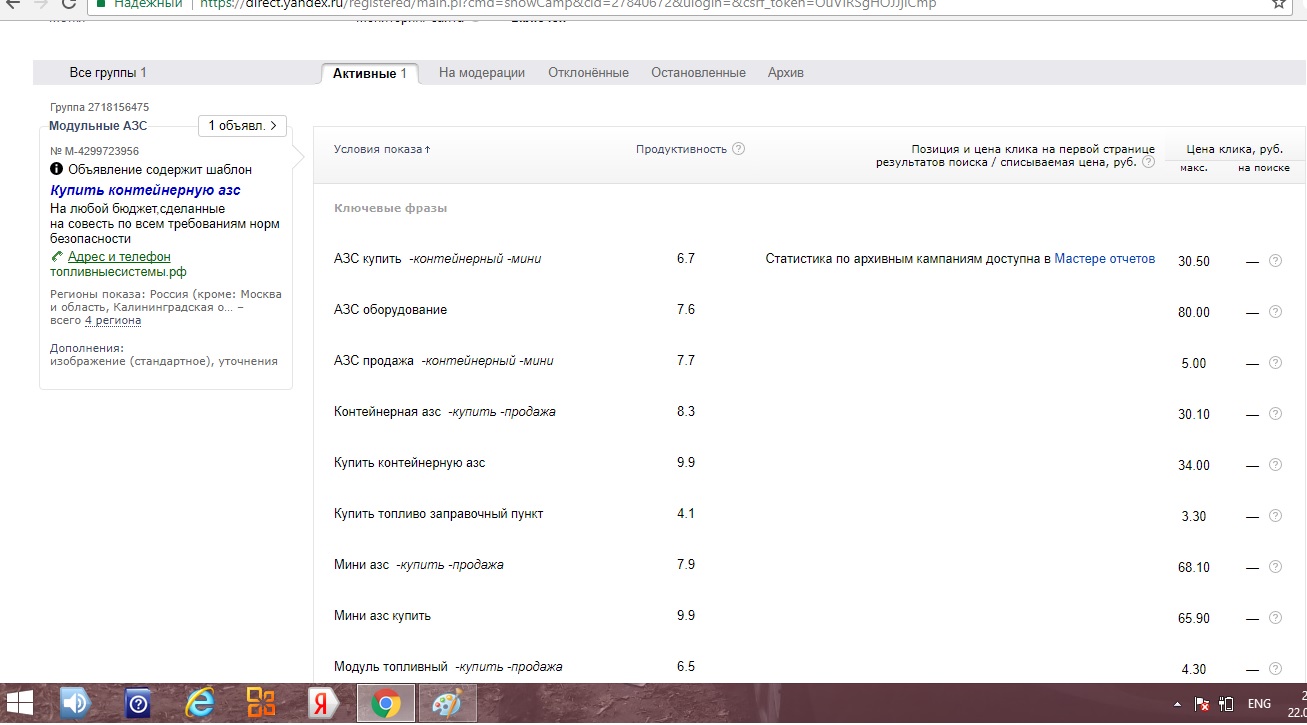Viewport: 1307px width, 725px height.
Task: Click info icon next to Объявление содержит шаблон
Action: pyautogui.click(x=56, y=169)
